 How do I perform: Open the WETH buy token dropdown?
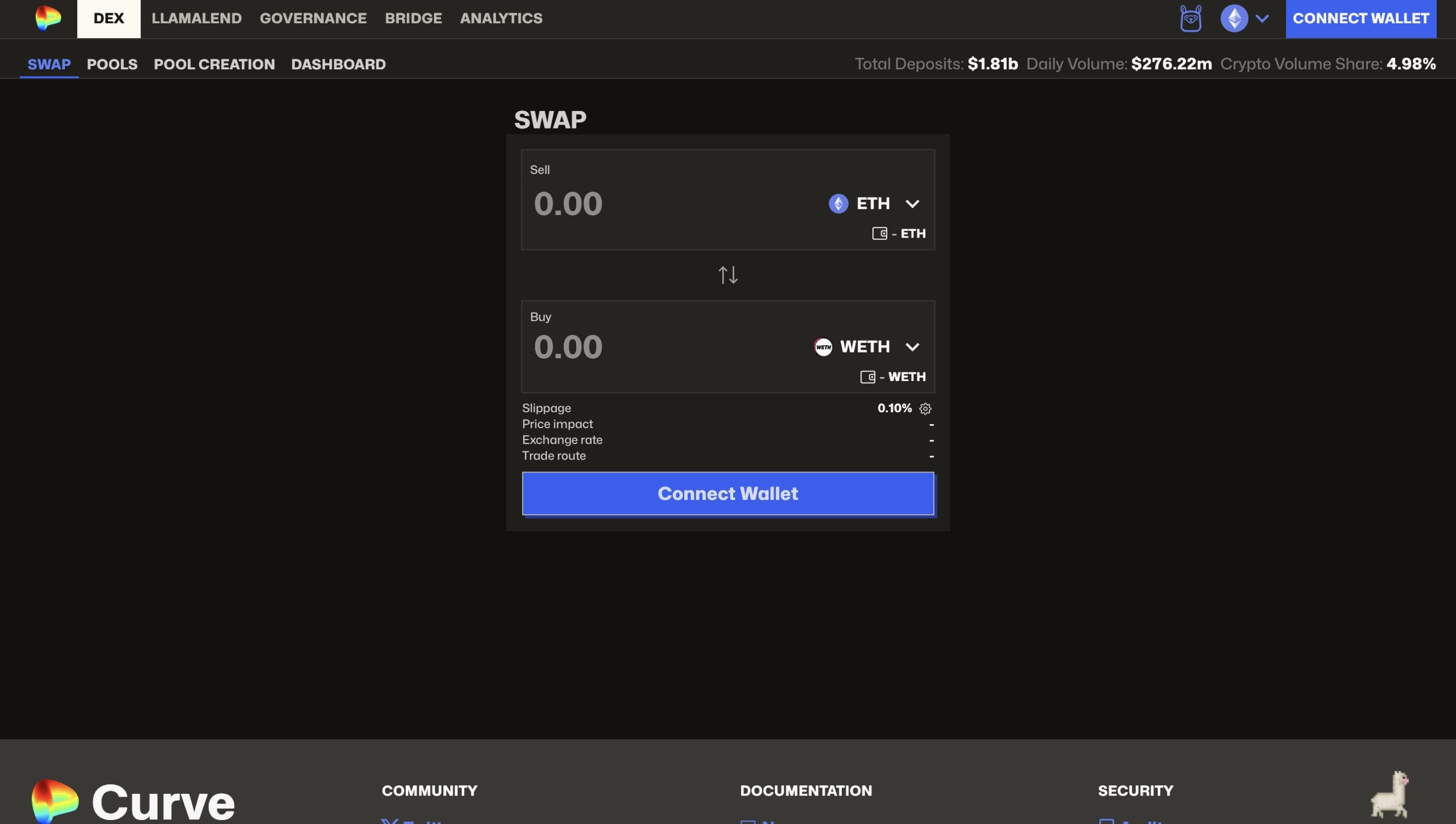pos(866,347)
